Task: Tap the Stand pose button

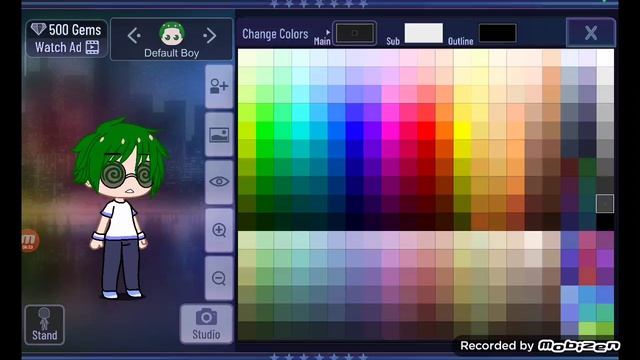Action: click(x=44, y=325)
